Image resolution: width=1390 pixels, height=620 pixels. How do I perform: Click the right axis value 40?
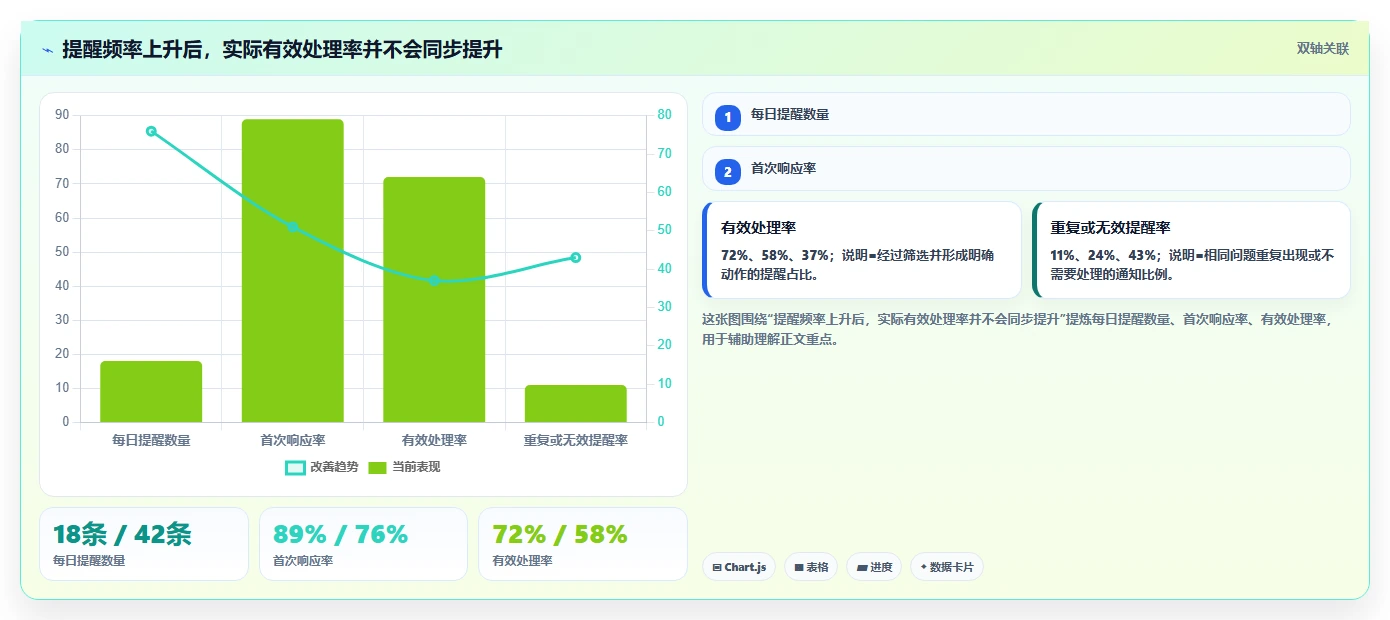click(665, 269)
